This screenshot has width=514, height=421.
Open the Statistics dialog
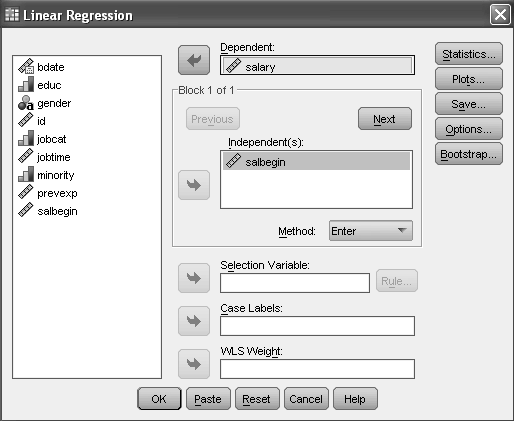tap(469, 54)
